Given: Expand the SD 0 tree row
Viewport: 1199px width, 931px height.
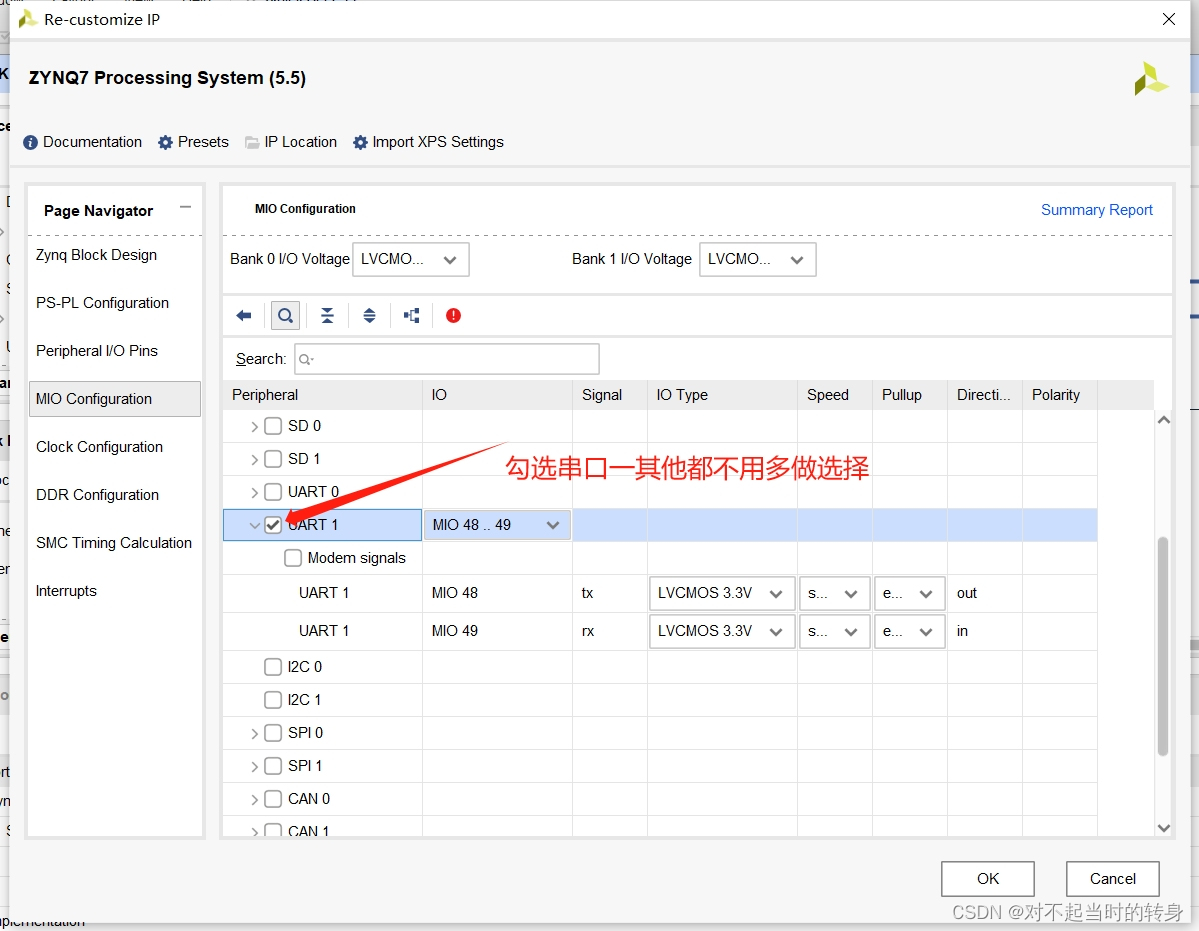Looking at the screenshot, I should click(254, 427).
